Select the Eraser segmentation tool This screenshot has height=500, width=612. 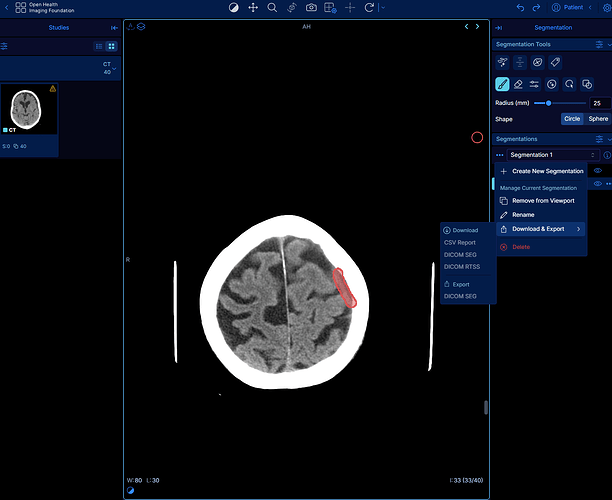[x=518, y=84]
